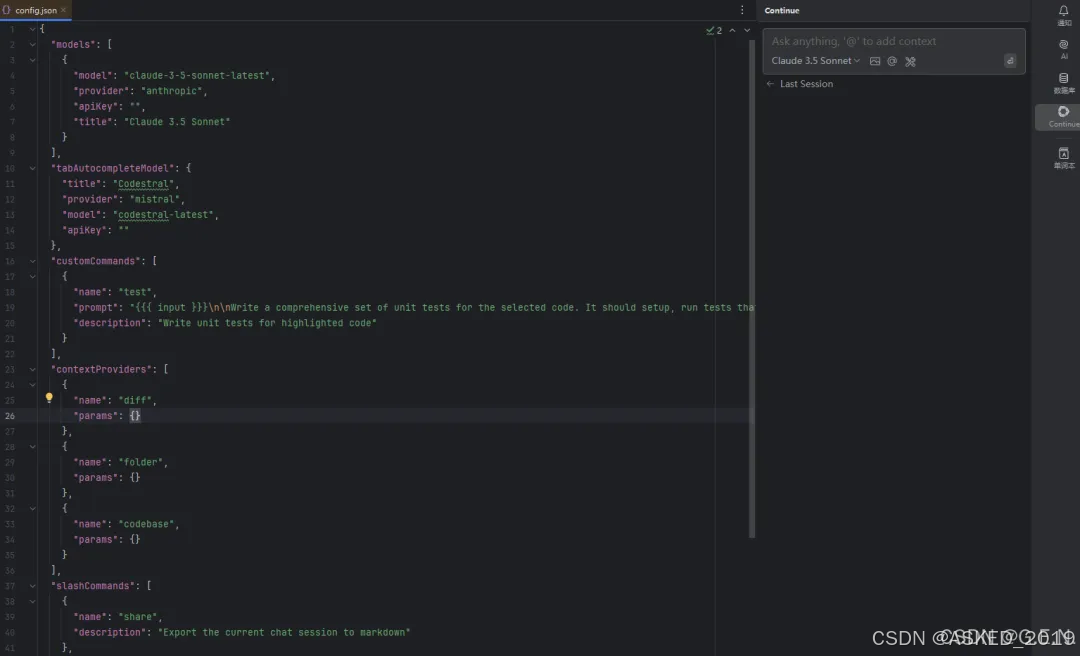The image size is (1080, 656).
Task: Click the "test" name value
Action: click(x=135, y=292)
